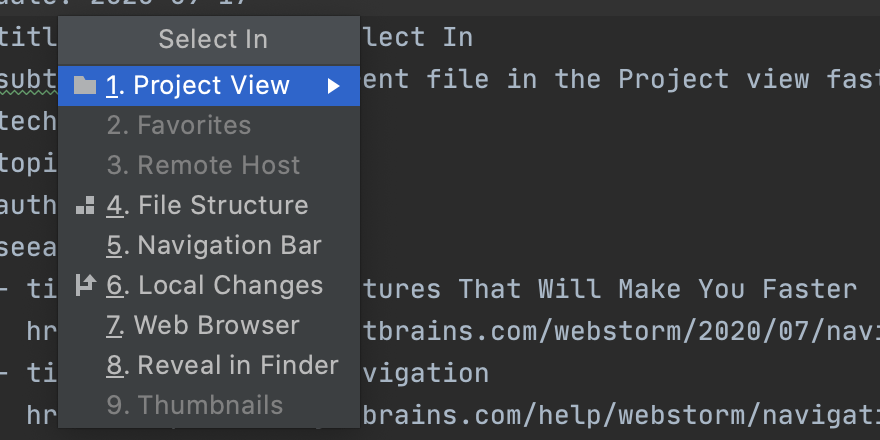Click the File Structure icon
The width and height of the screenshot is (880, 440).
coord(85,206)
